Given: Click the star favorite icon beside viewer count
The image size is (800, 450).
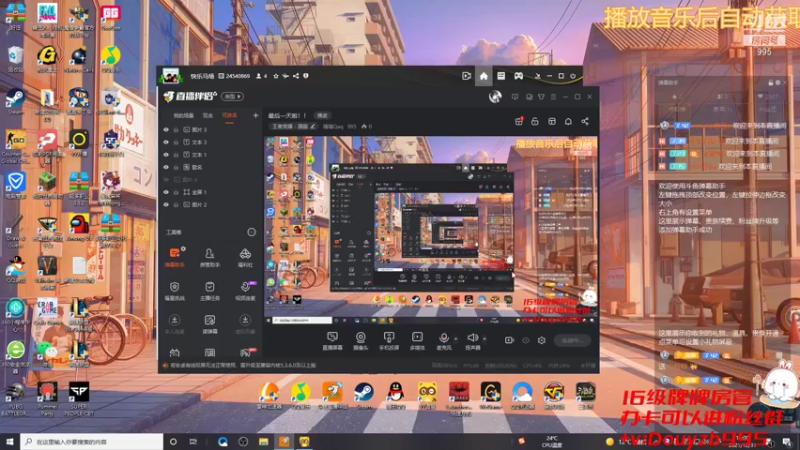Looking at the screenshot, I should [x=276, y=76].
